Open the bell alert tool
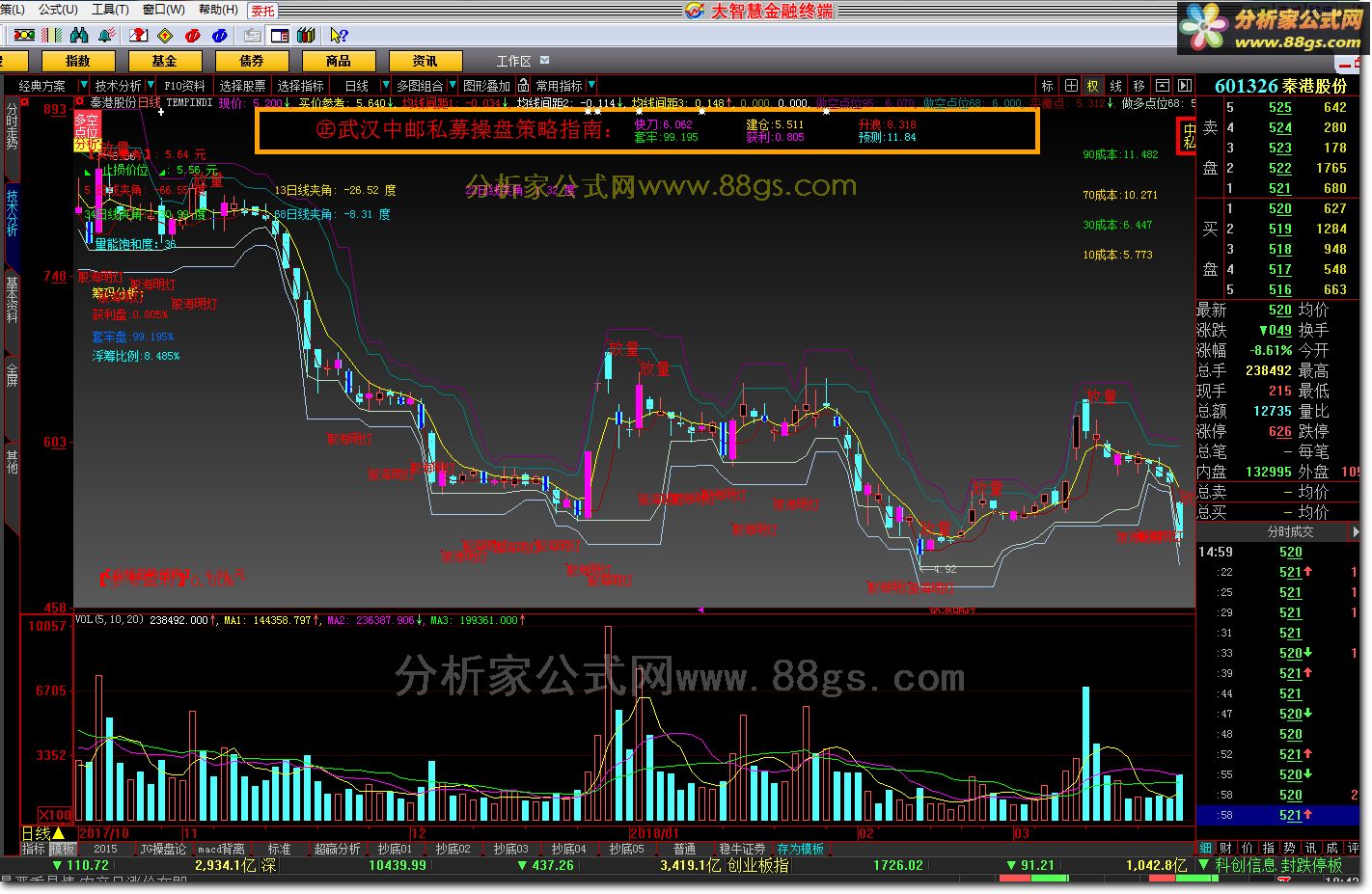 tap(107, 35)
